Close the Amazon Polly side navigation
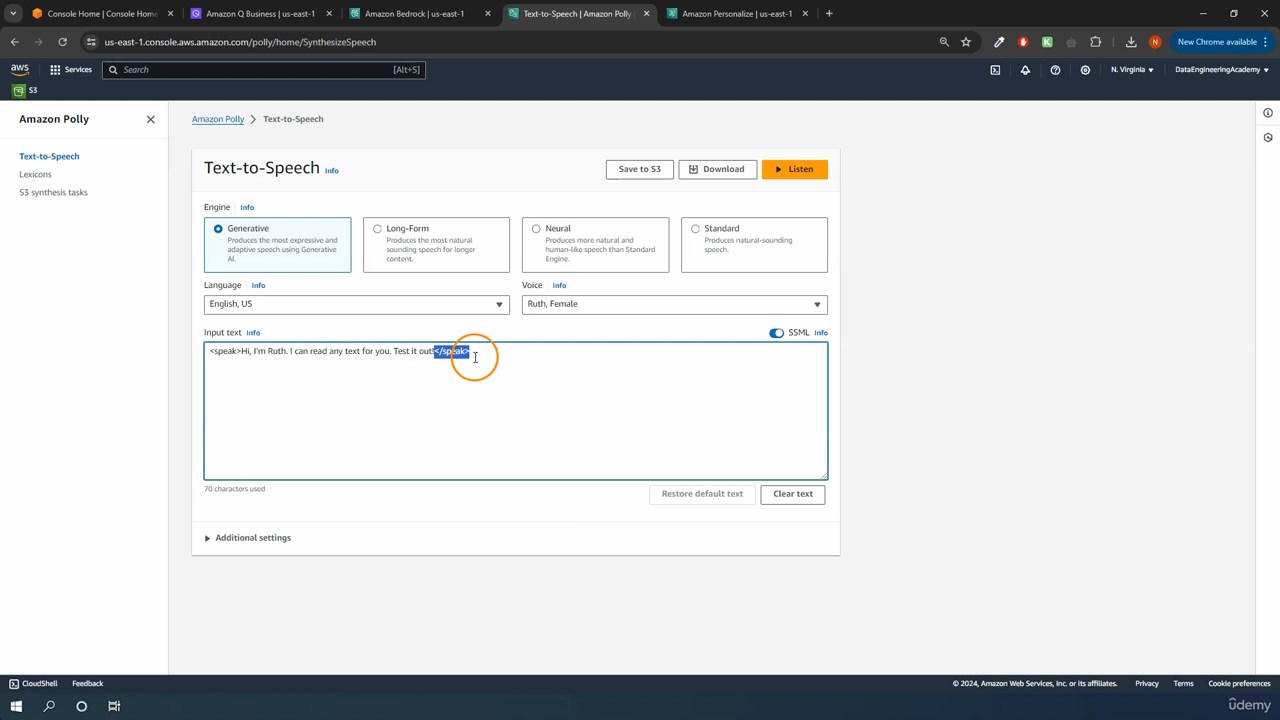The height and width of the screenshot is (720, 1280). [x=151, y=119]
